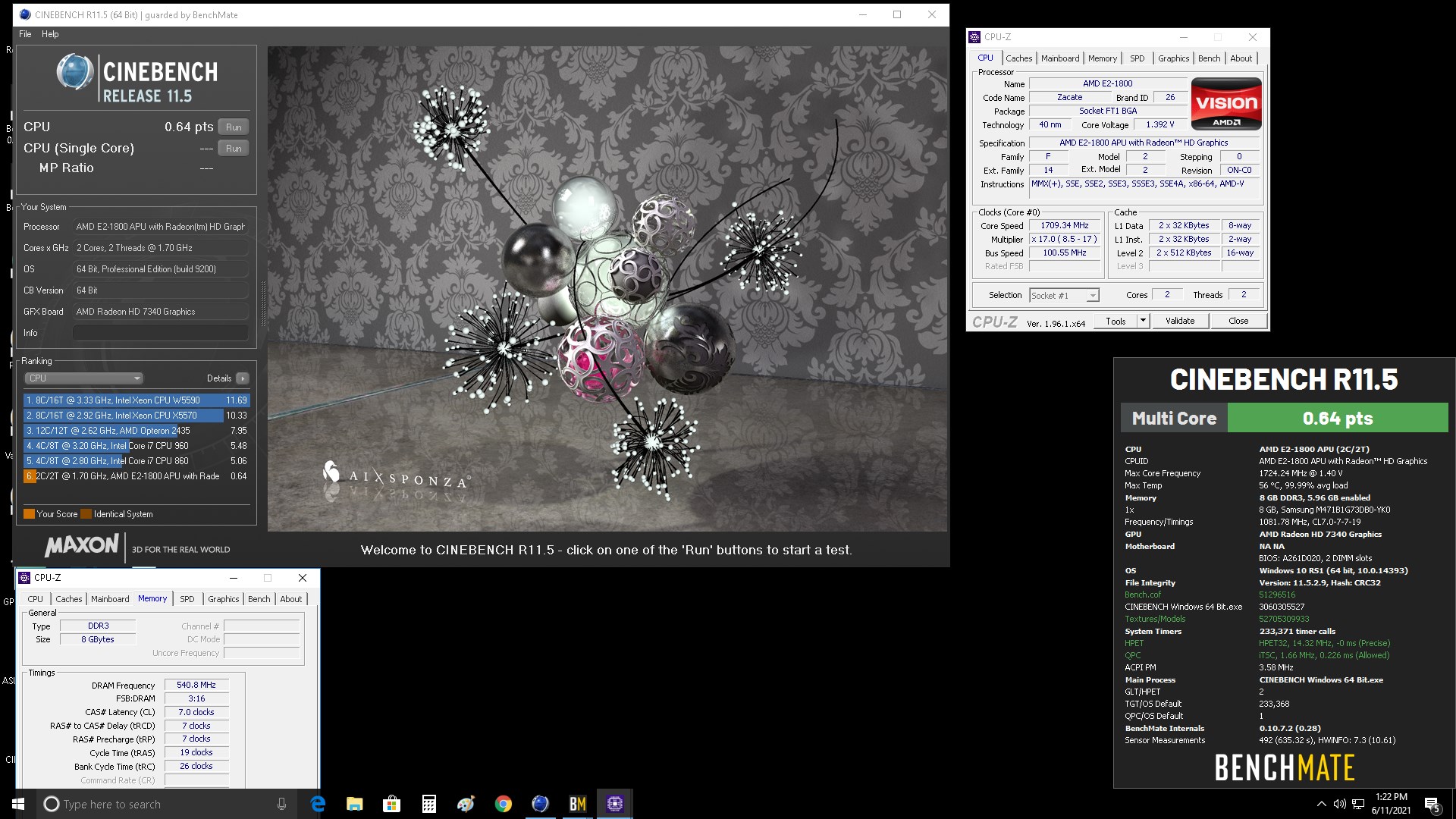Image resolution: width=1456 pixels, height=819 pixels.
Task: Open the Help menu in Cinebench
Action: [x=50, y=34]
